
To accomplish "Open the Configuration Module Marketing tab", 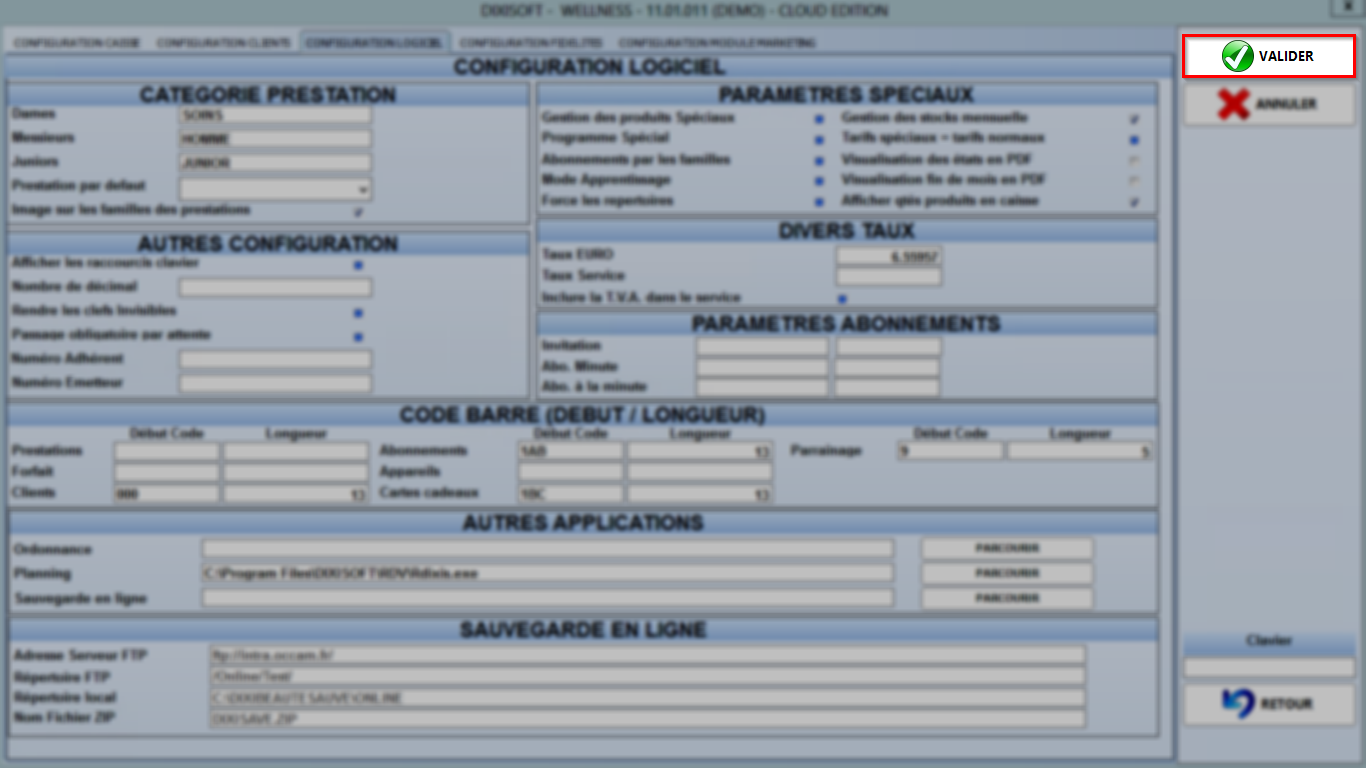I will point(717,43).
